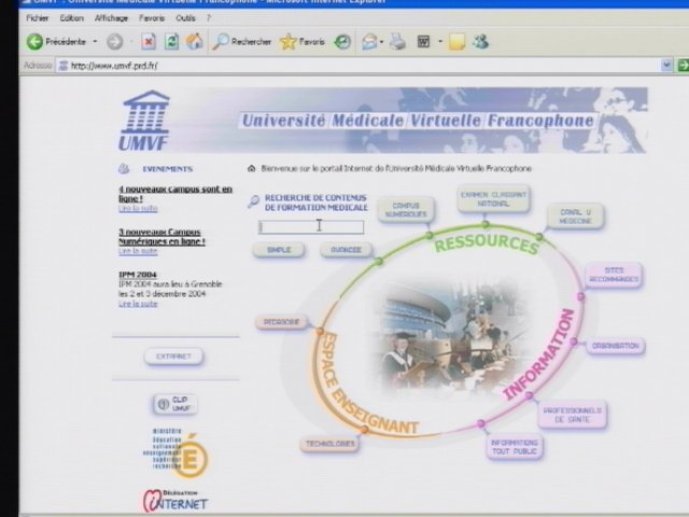The width and height of the screenshot is (689, 517).
Task: Click the search magnifier icon near Recherche de contenus
Action: pos(254,201)
